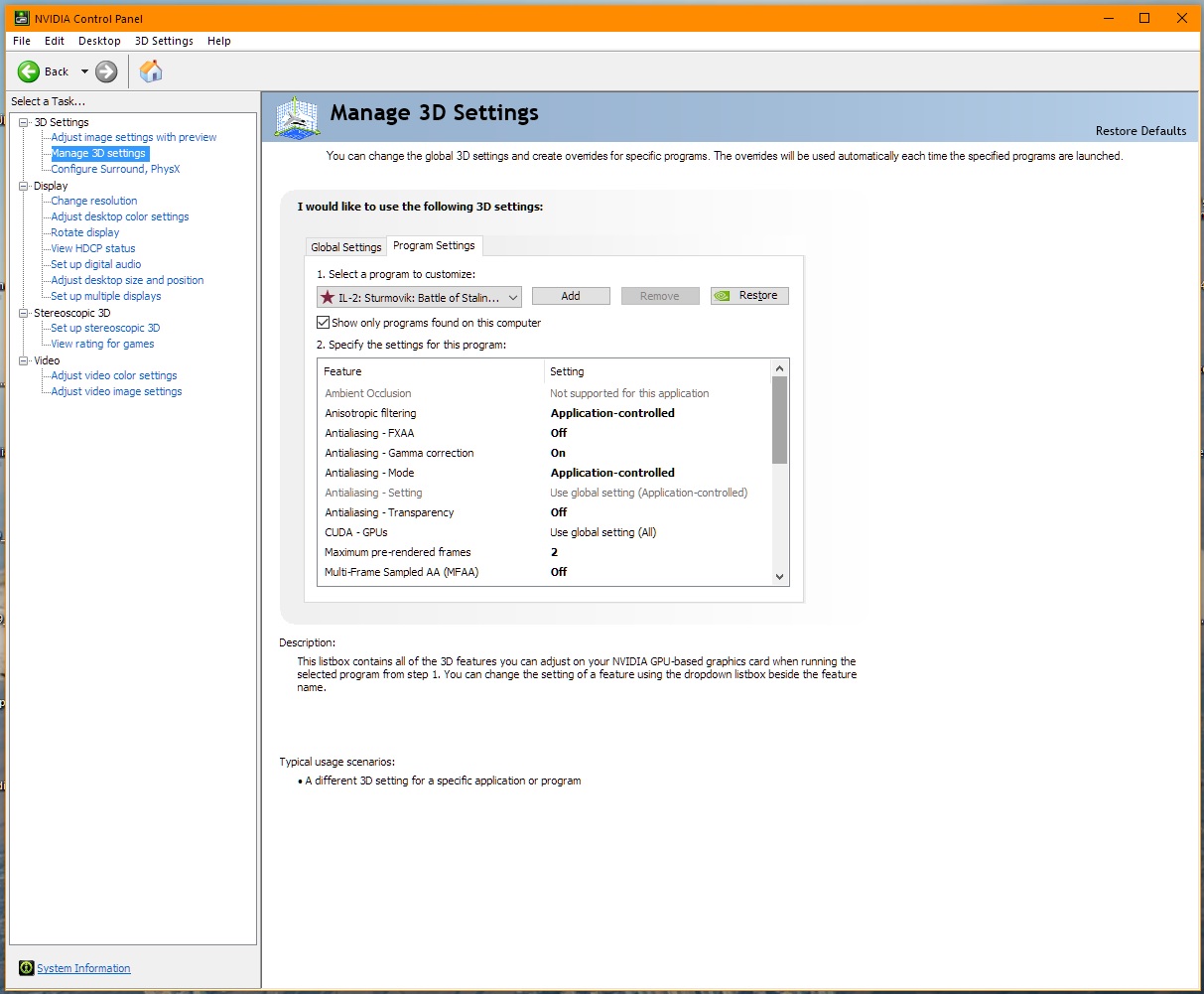The width and height of the screenshot is (1204, 994).
Task: Select Maximum pre-rendered frames row
Action: [x=544, y=552]
